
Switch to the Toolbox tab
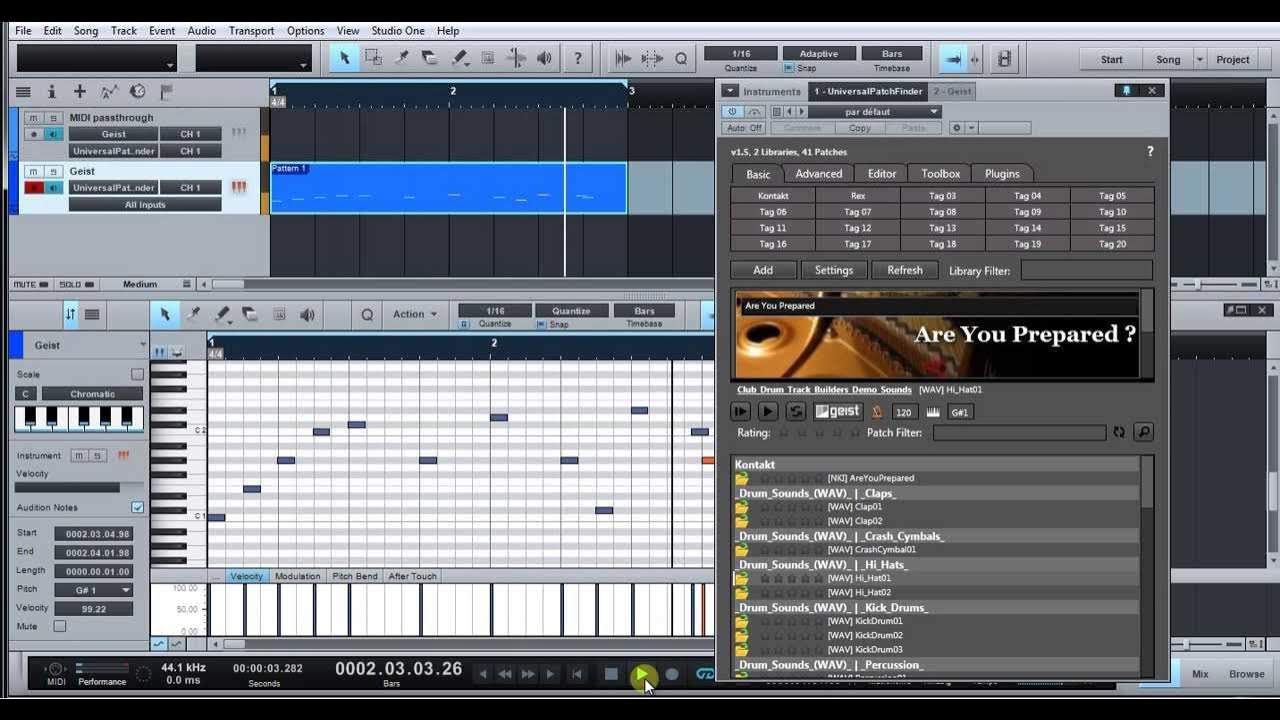[940, 174]
